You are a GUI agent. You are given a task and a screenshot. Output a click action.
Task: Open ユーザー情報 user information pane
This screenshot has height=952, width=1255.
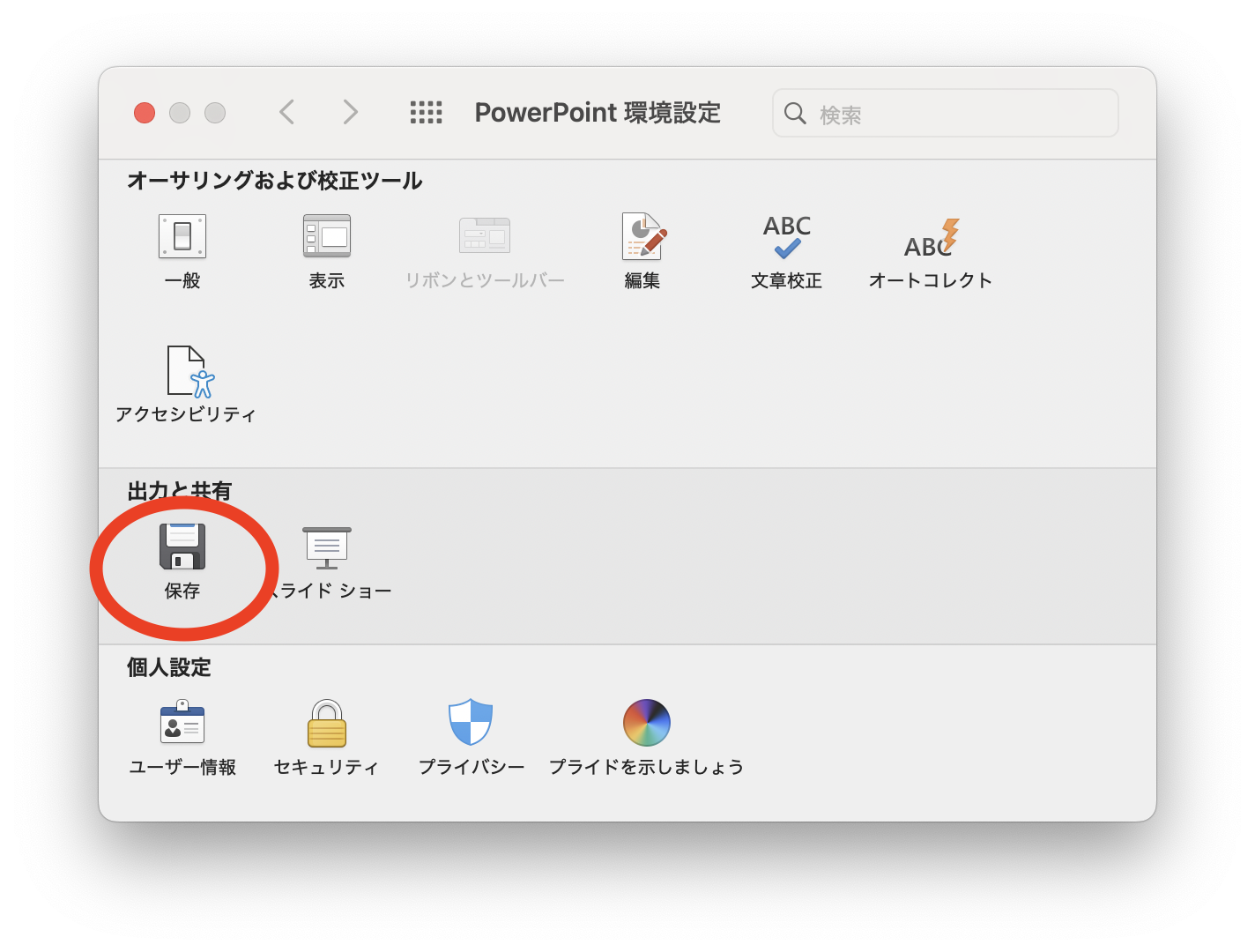tap(182, 723)
